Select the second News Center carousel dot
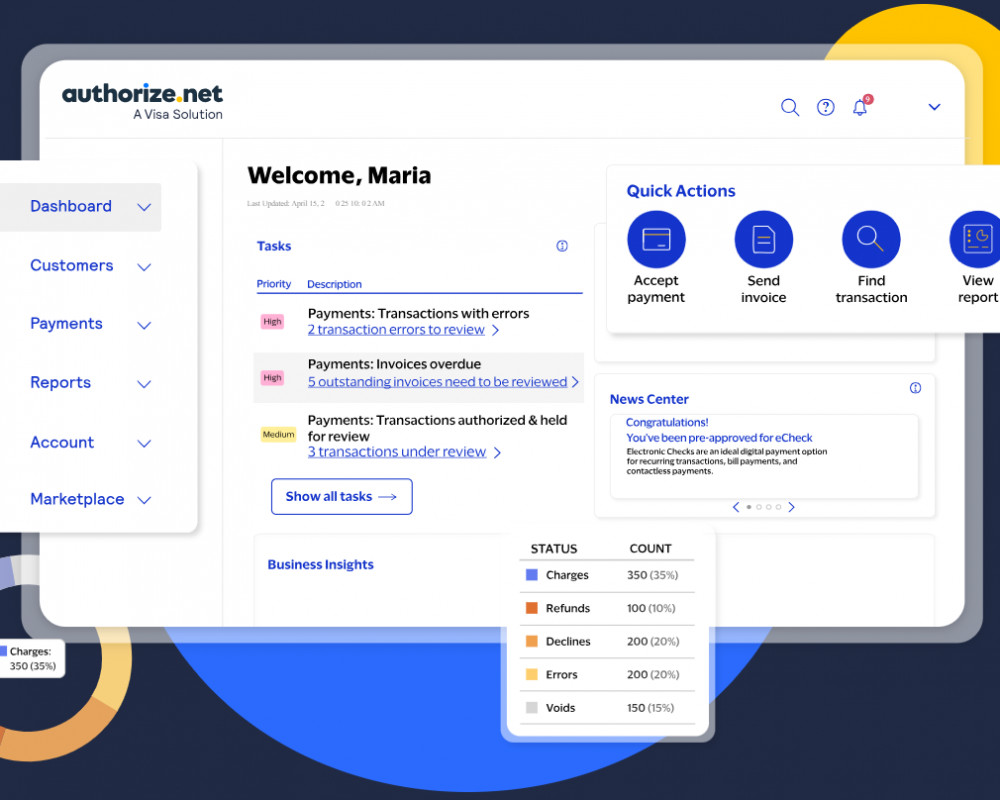This screenshot has width=1000, height=800. coord(759,507)
